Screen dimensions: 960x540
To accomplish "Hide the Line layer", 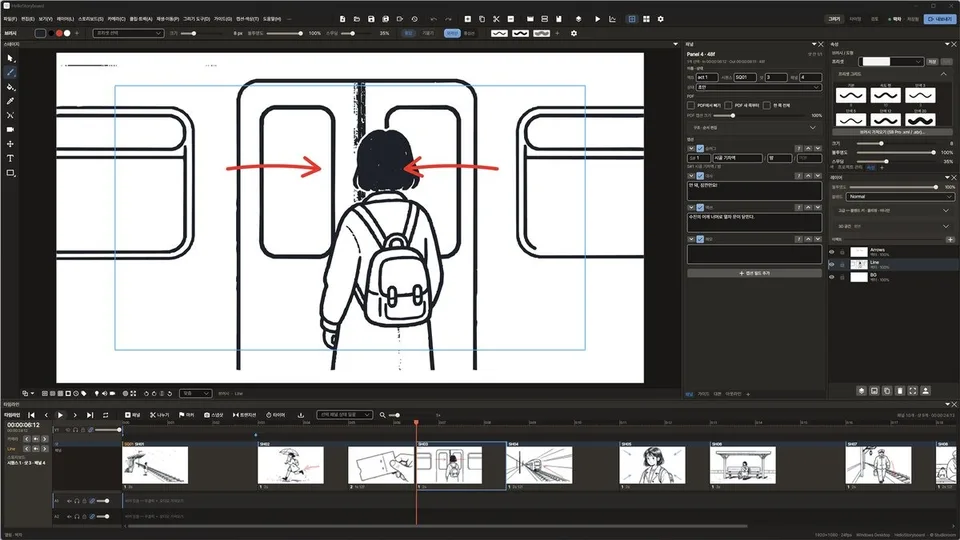I will 831,264.
